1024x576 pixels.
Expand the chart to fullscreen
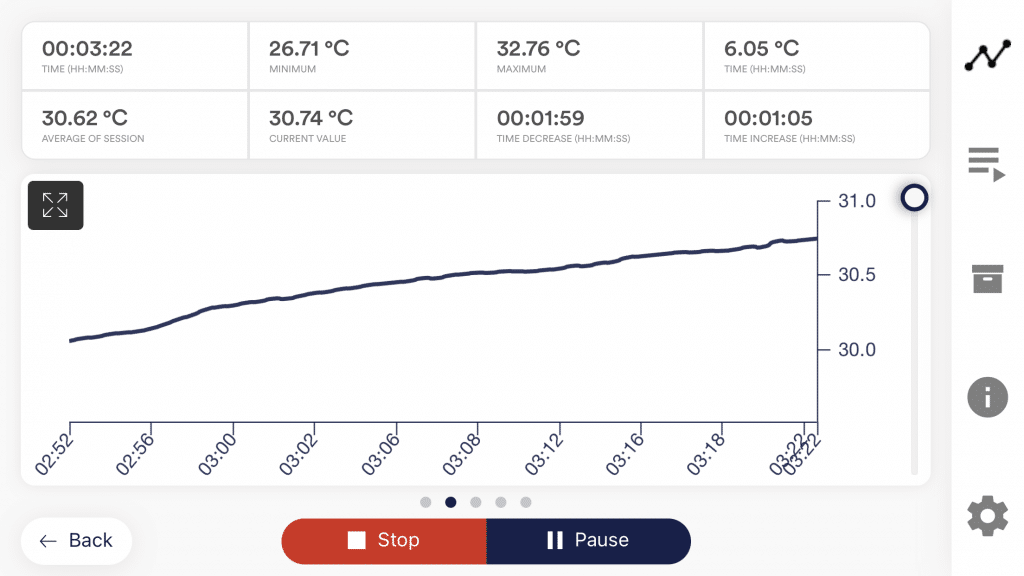click(55, 205)
